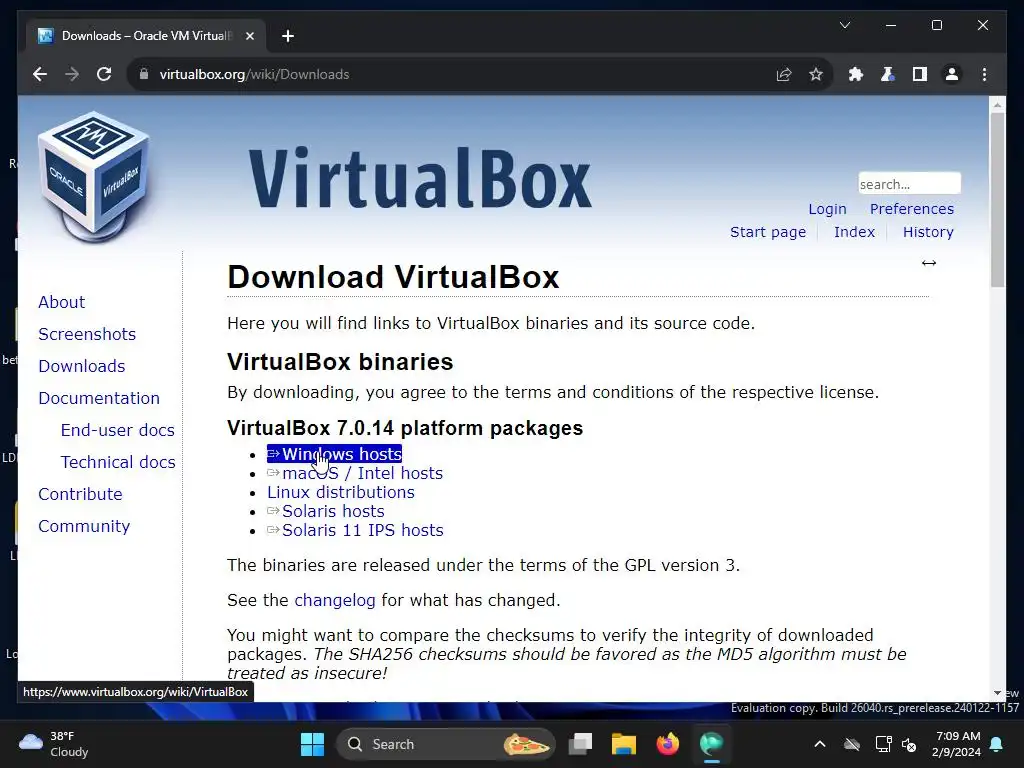Click the share page icon

(x=784, y=74)
